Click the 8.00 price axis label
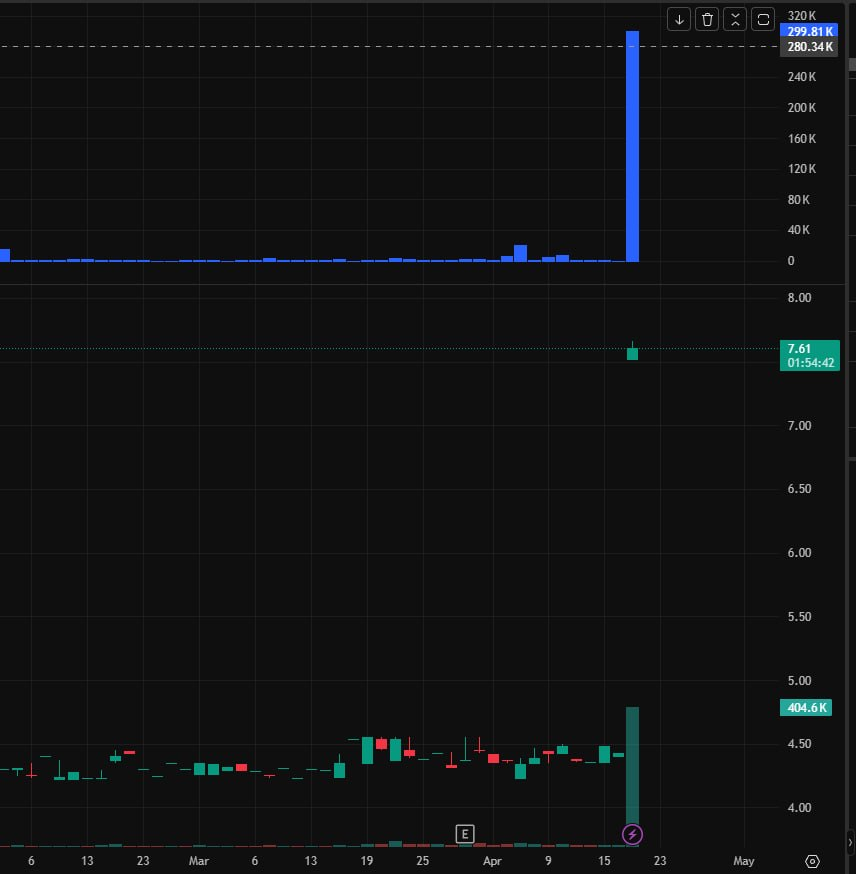The height and width of the screenshot is (874, 856). (x=799, y=298)
